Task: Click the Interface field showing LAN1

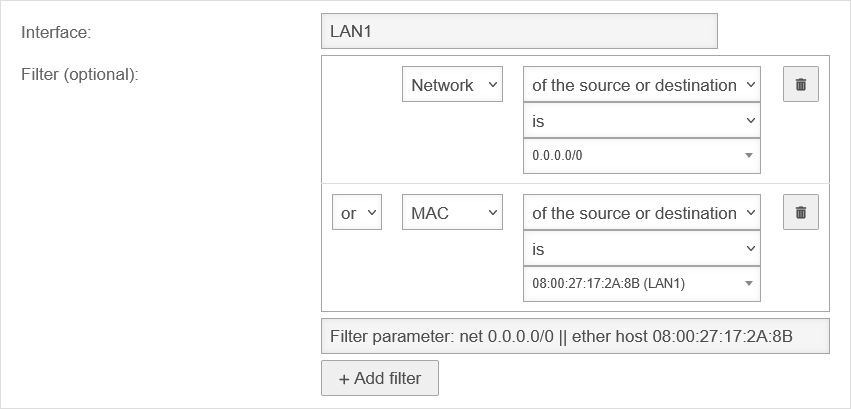Action: (519, 31)
